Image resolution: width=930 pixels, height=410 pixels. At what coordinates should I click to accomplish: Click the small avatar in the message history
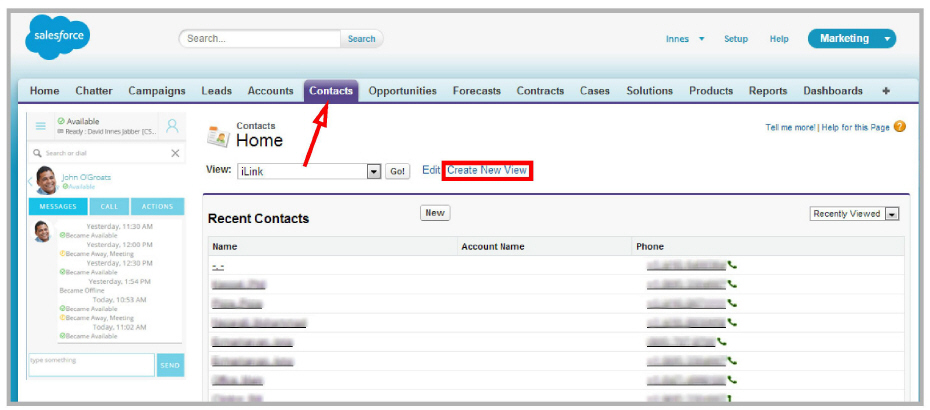[x=42, y=231]
